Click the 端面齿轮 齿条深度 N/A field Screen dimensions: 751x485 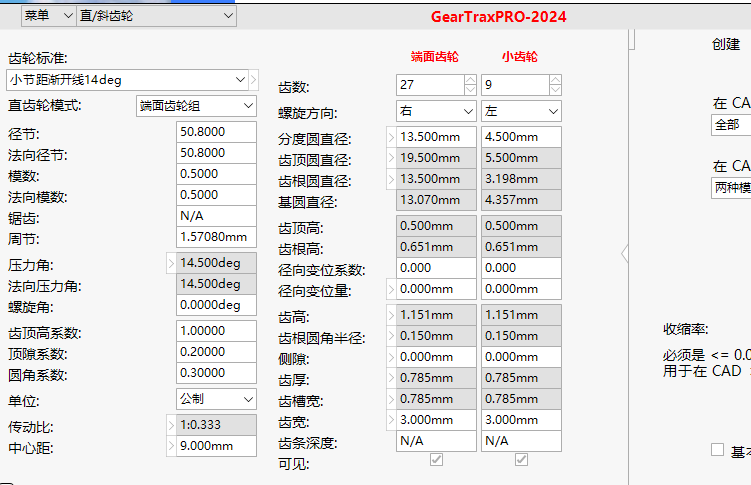[x=436, y=441]
